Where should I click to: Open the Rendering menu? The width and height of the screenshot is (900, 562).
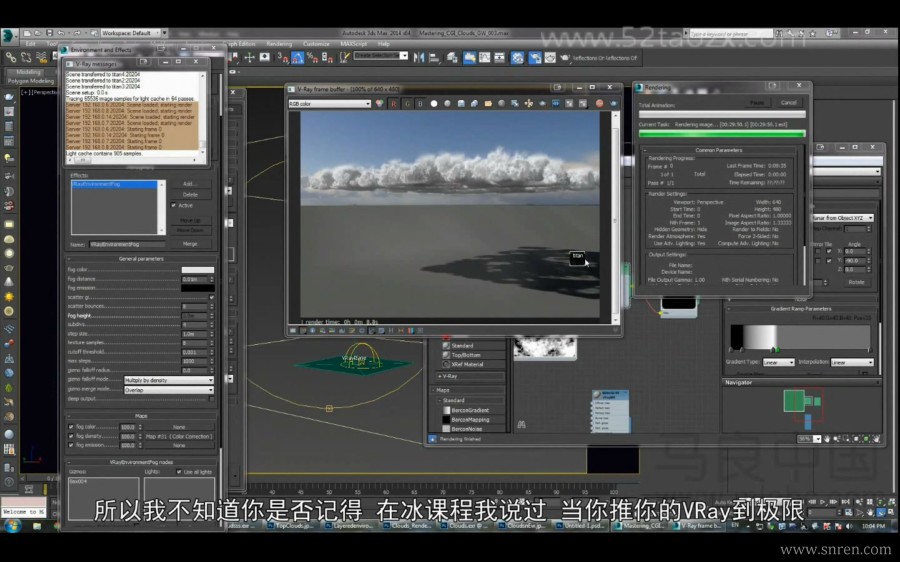(x=280, y=44)
